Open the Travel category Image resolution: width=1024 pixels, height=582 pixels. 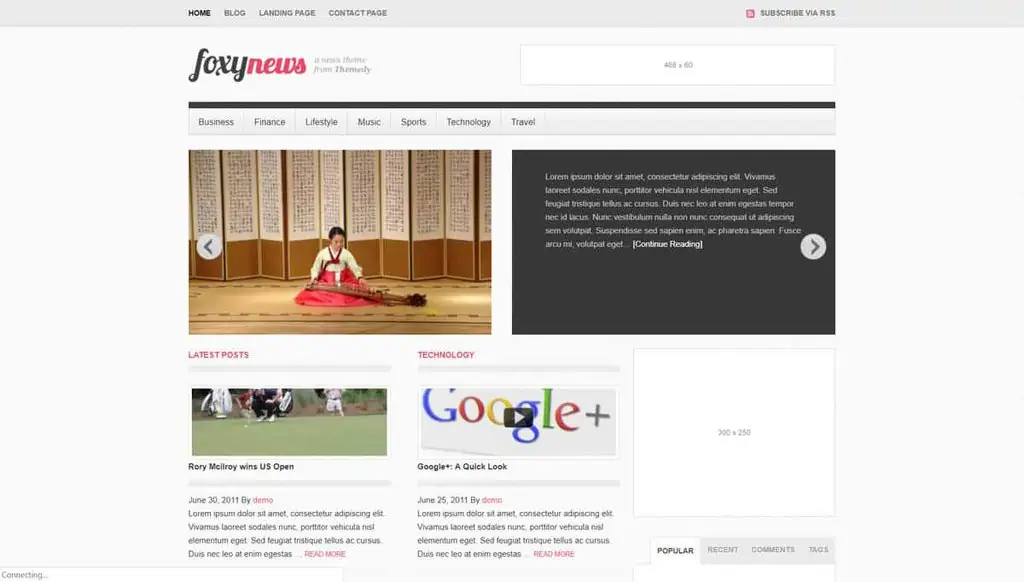522,122
